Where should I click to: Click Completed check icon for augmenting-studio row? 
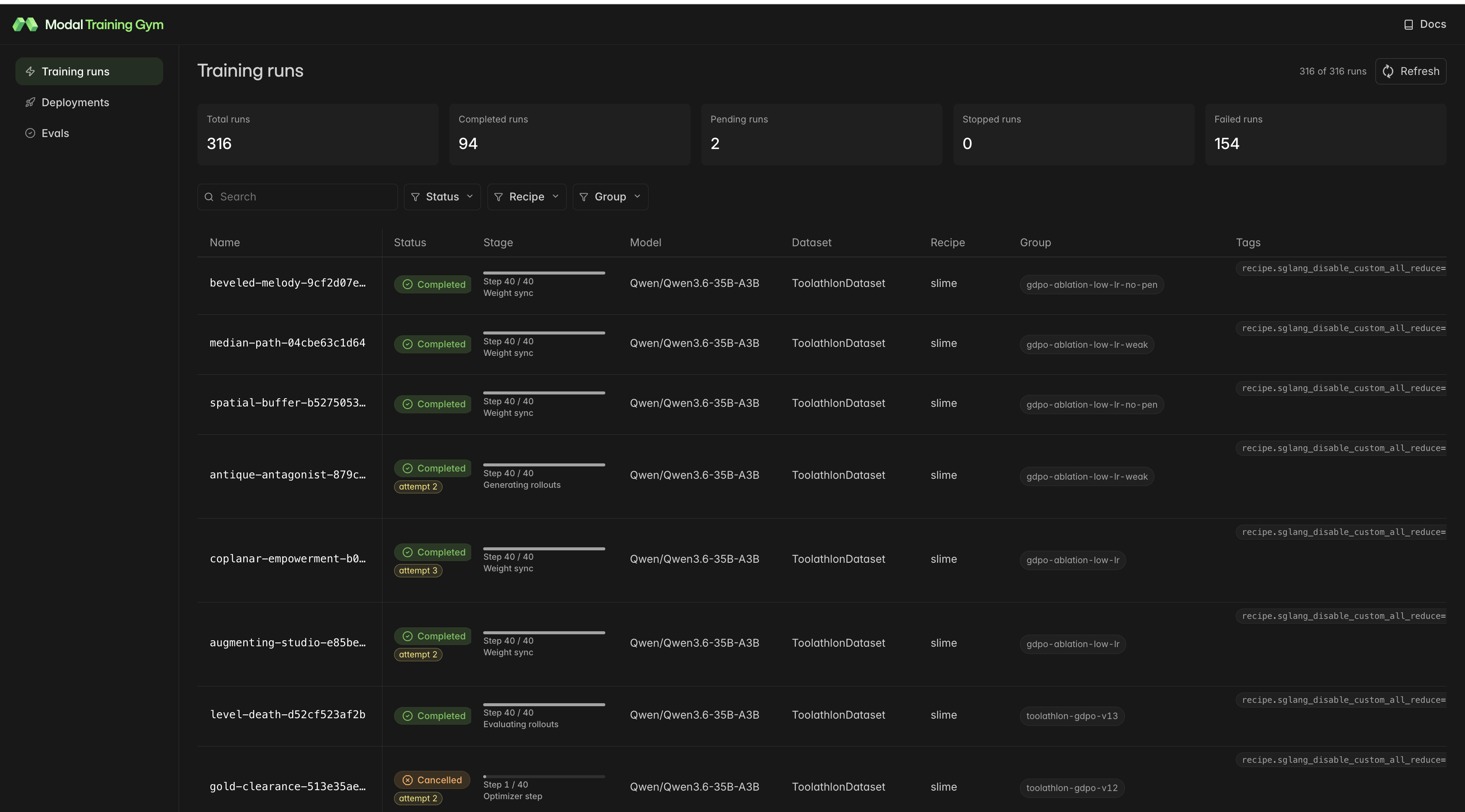tap(407, 636)
